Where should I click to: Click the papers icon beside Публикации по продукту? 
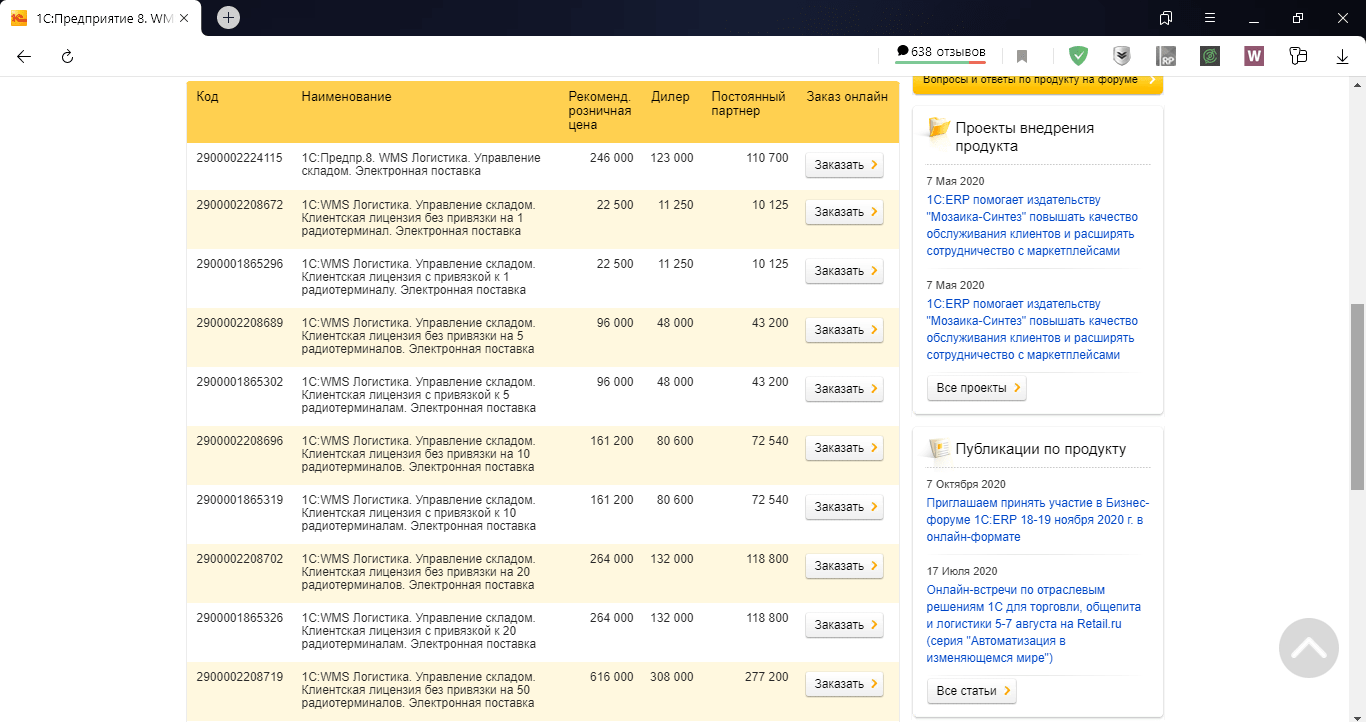coord(939,449)
